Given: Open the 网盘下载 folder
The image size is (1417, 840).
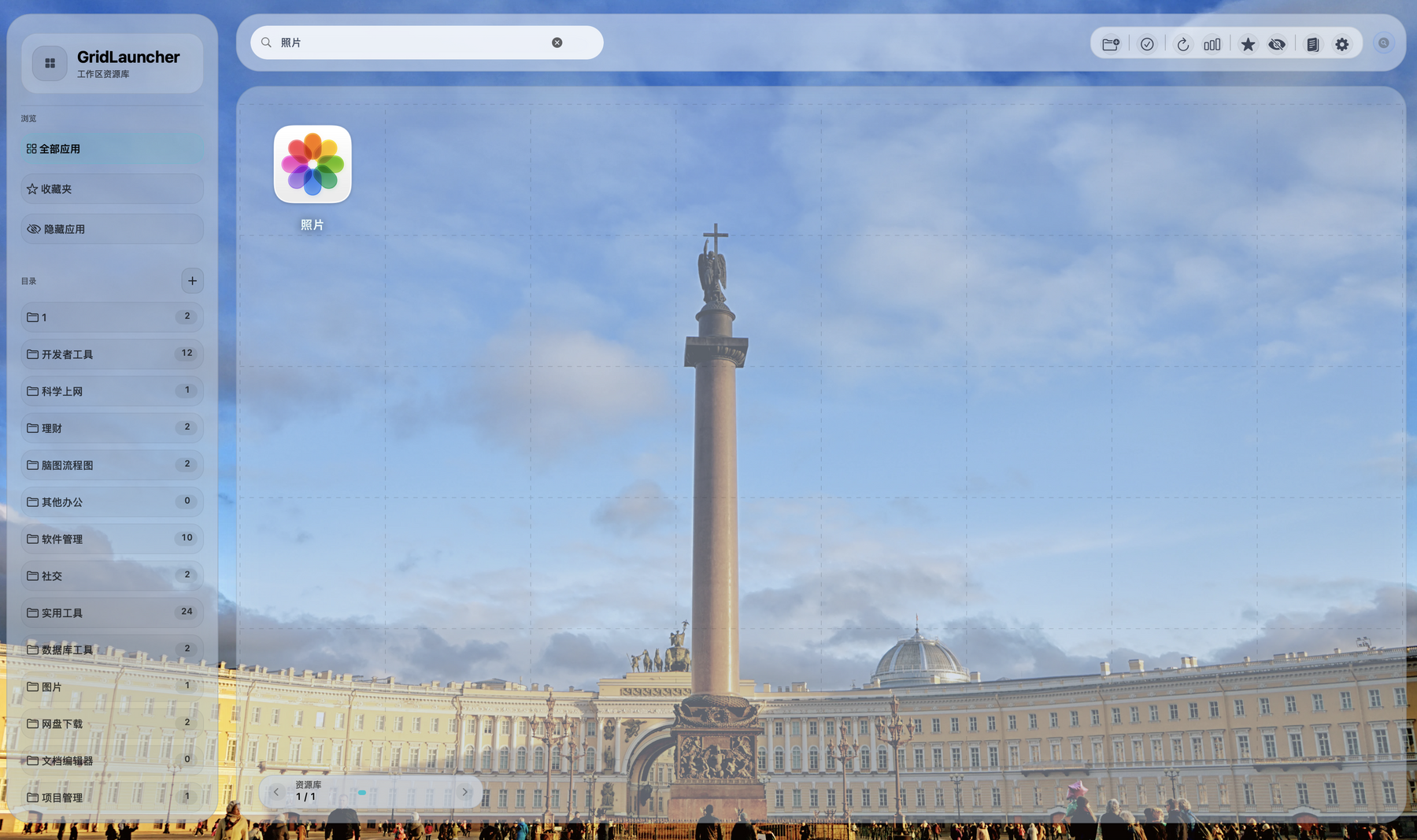Looking at the screenshot, I should click(x=112, y=723).
